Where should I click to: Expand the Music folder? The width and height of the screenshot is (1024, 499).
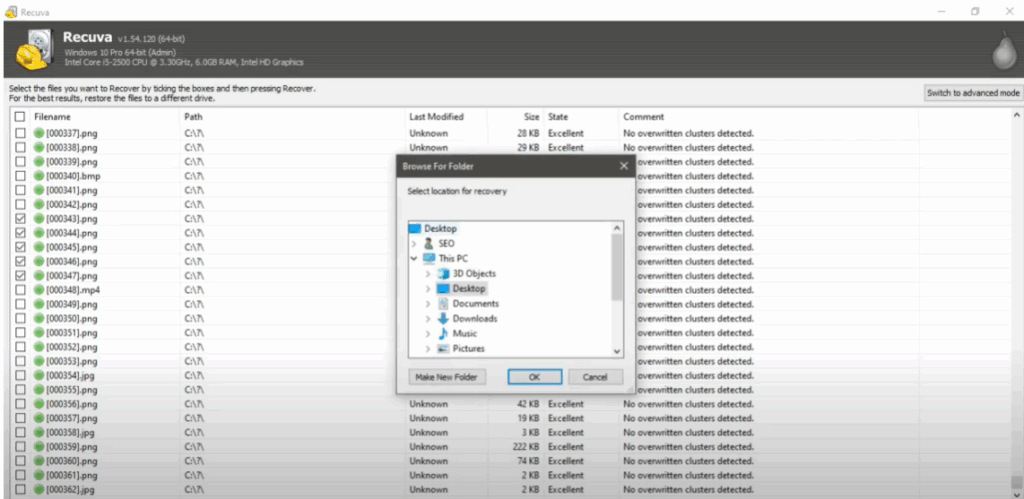tap(428, 334)
